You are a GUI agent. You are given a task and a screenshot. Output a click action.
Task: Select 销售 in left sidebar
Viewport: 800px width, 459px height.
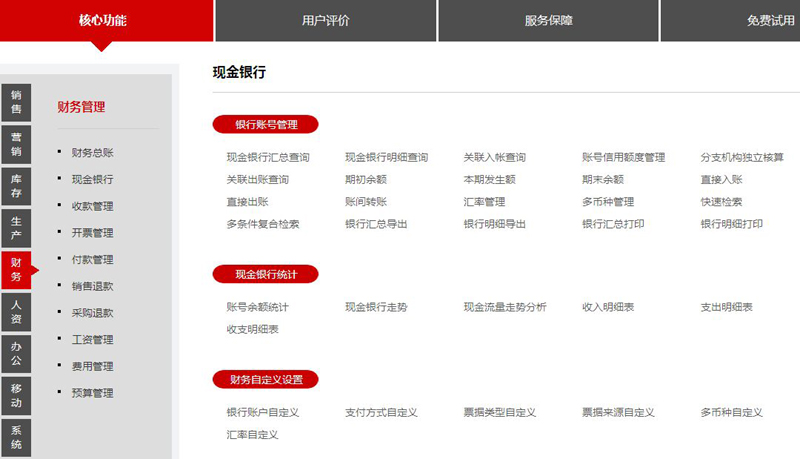click(16, 102)
